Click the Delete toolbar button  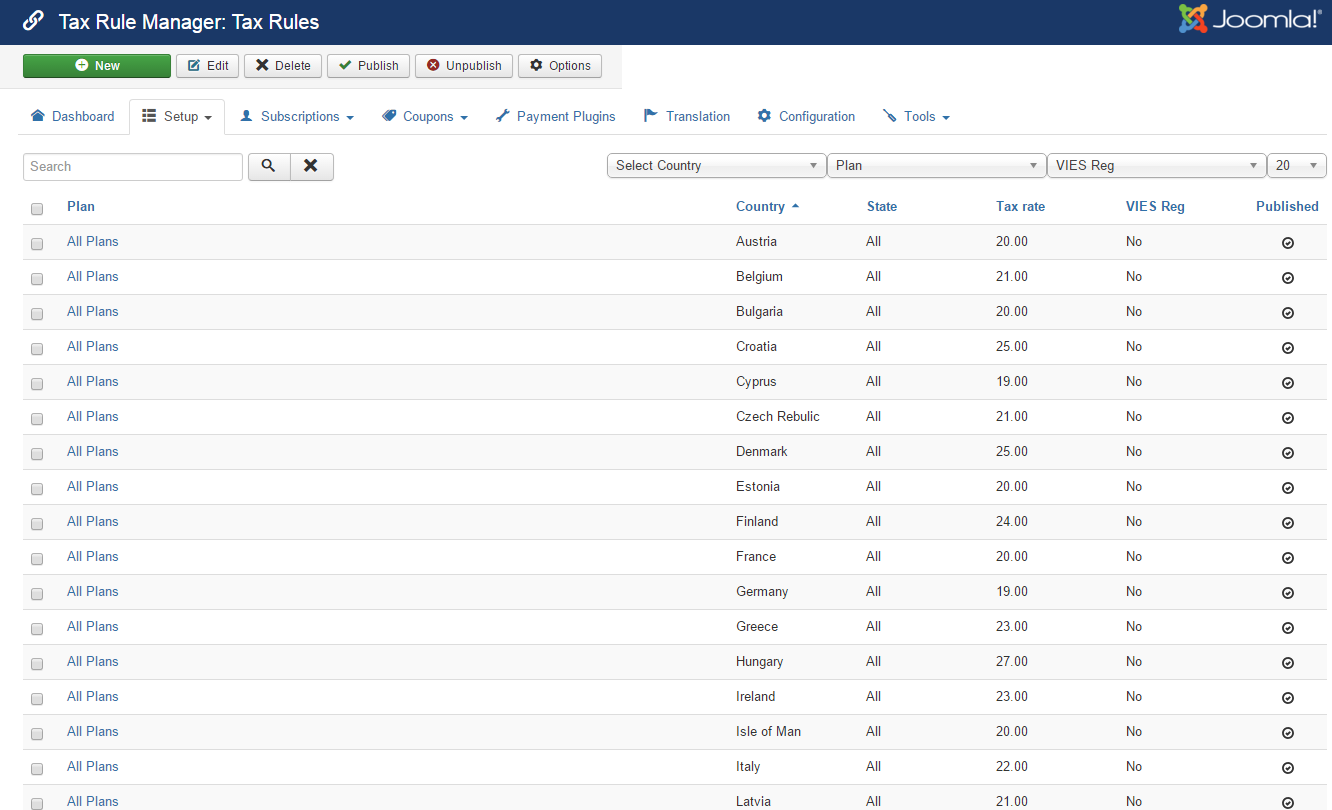(x=283, y=66)
